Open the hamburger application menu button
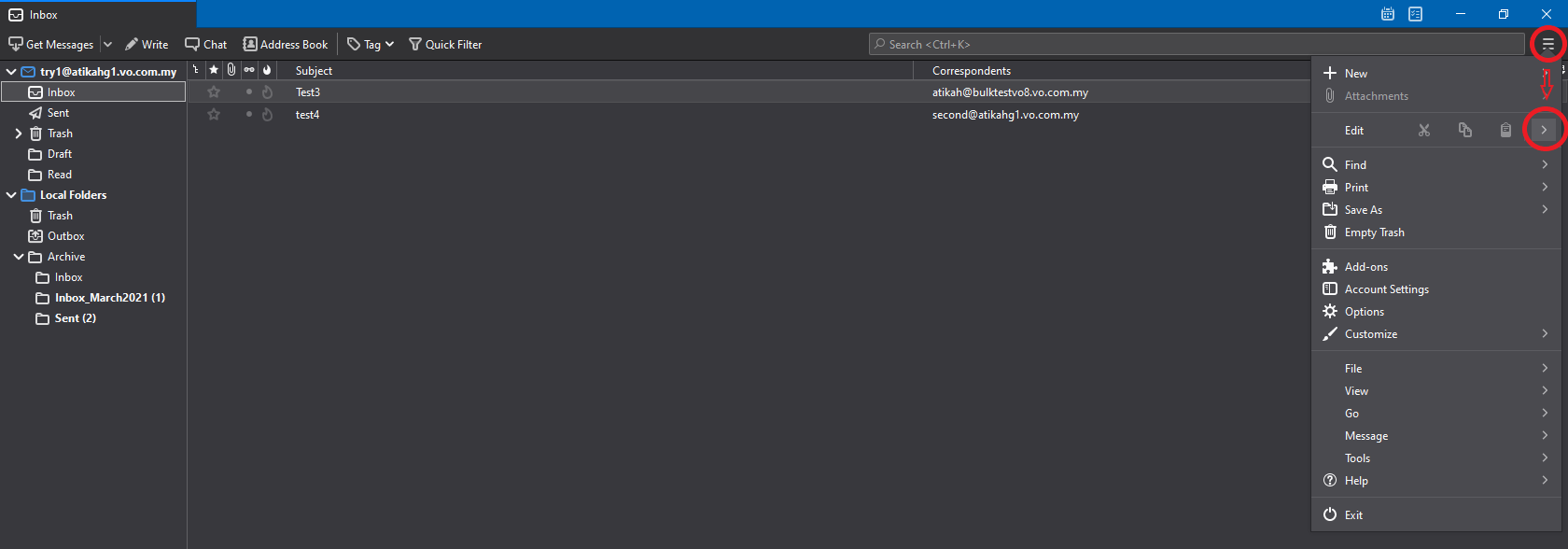 point(1547,44)
